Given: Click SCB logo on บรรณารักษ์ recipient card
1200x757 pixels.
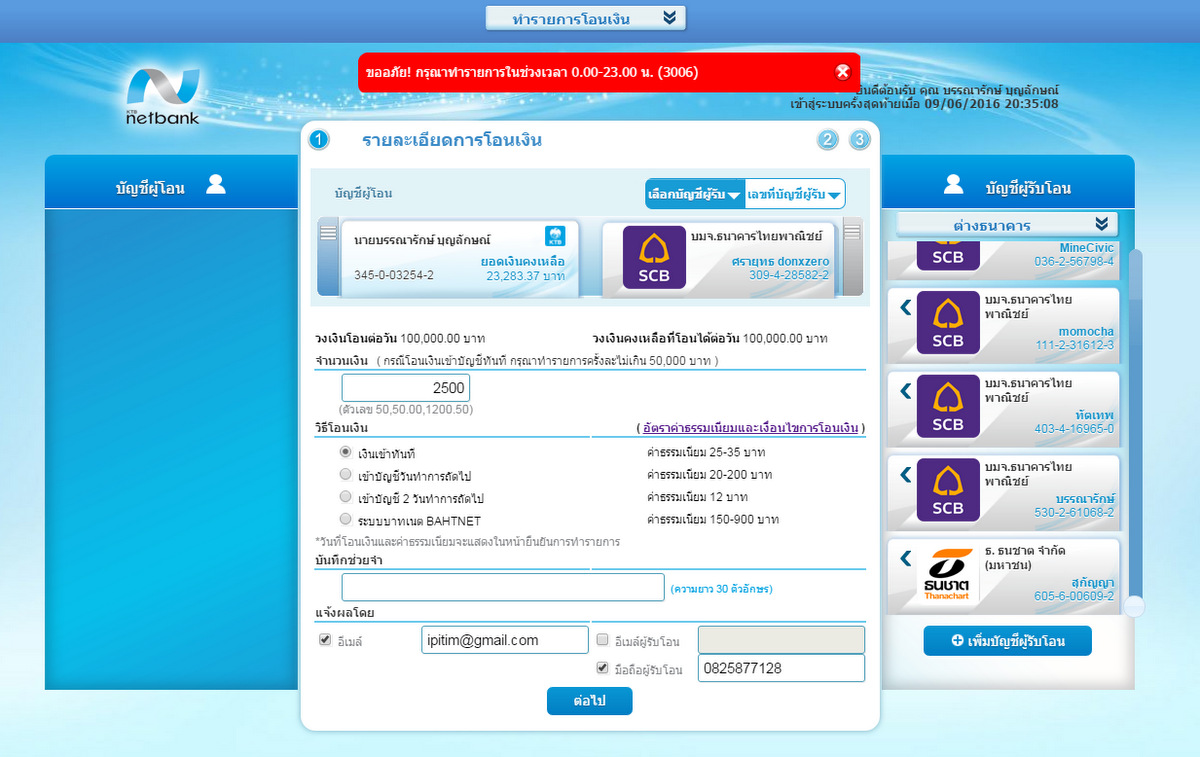Looking at the screenshot, I should click(x=948, y=491).
